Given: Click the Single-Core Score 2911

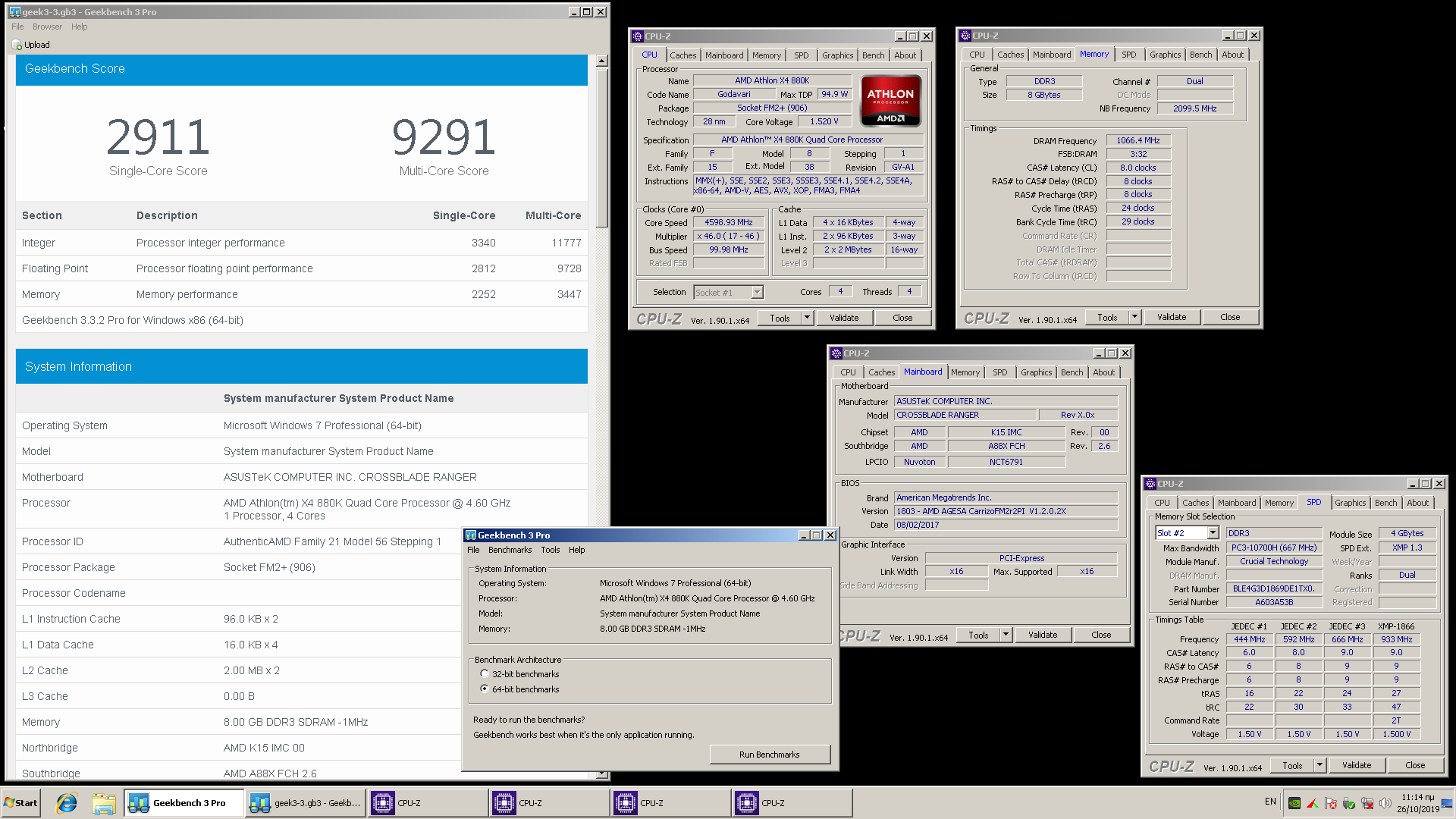Looking at the screenshot, I should coord(158,137).
